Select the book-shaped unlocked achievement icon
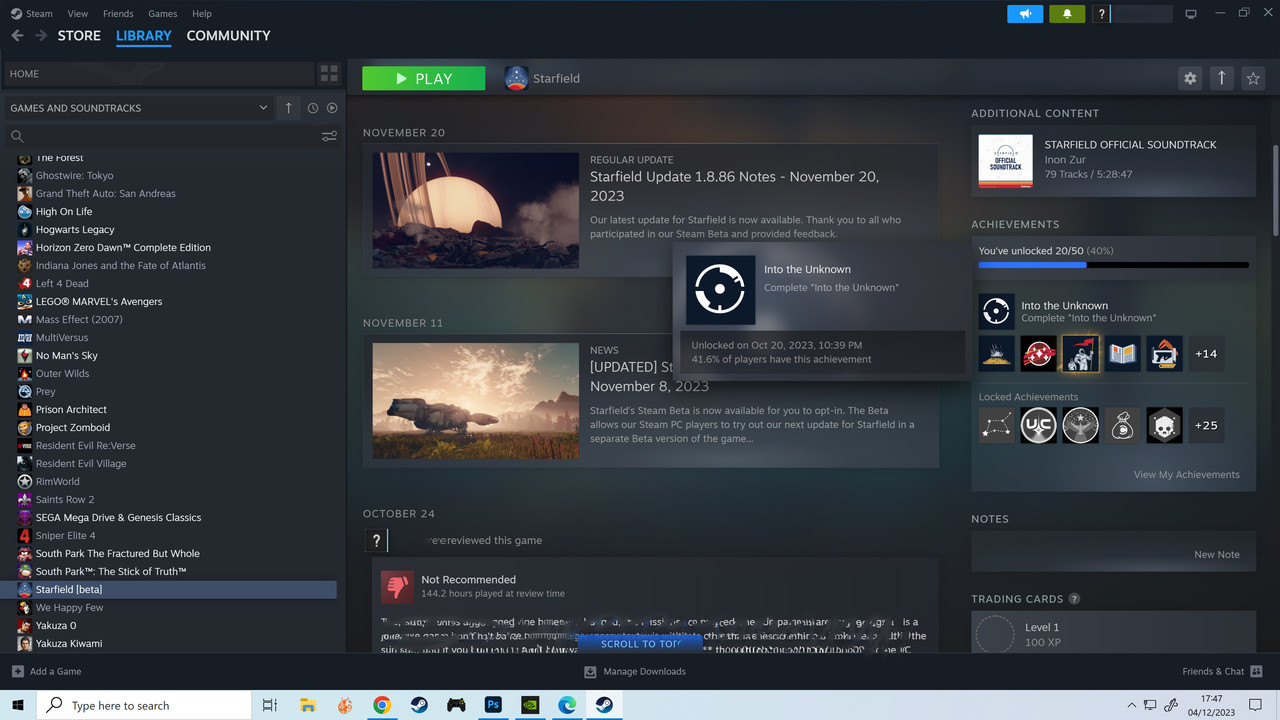This screenshot has width=1280, height=720. click(x=1121, y=353)
